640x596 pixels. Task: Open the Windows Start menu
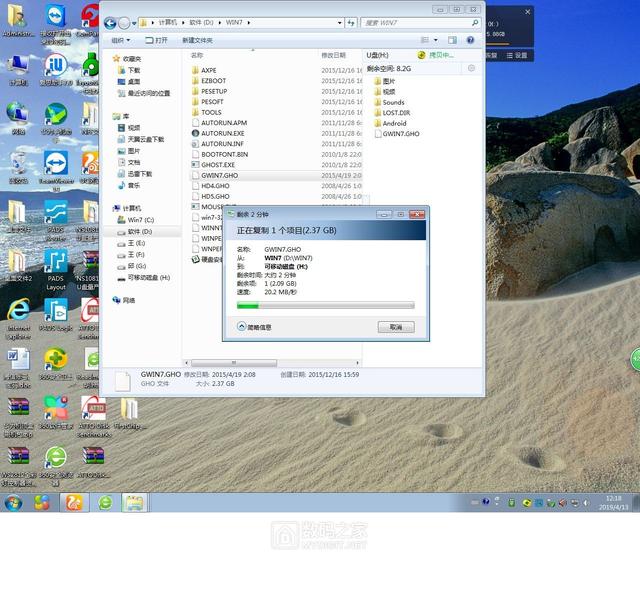(13, 502)
